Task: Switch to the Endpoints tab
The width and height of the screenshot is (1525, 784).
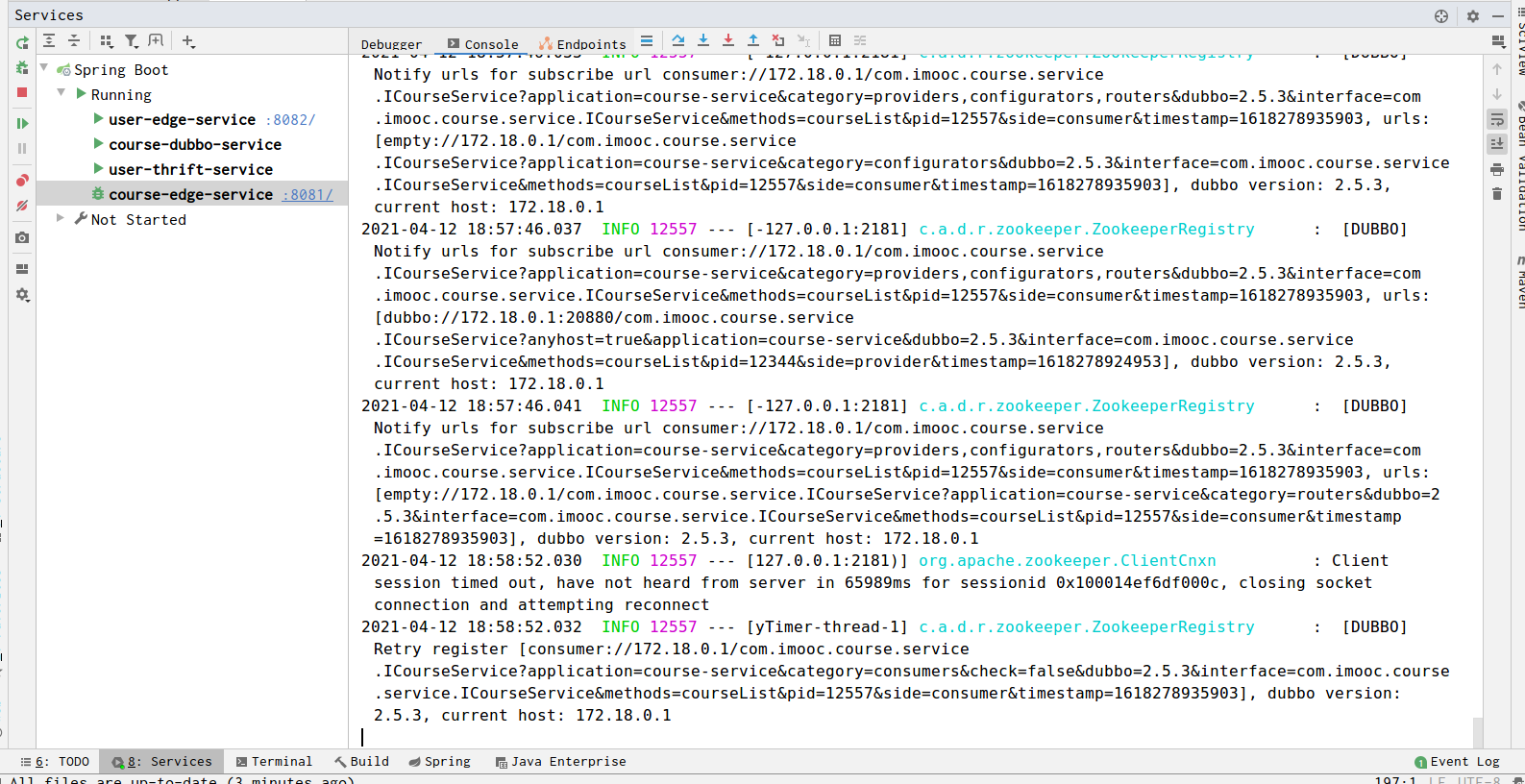Action: click(x=582, y=44)
